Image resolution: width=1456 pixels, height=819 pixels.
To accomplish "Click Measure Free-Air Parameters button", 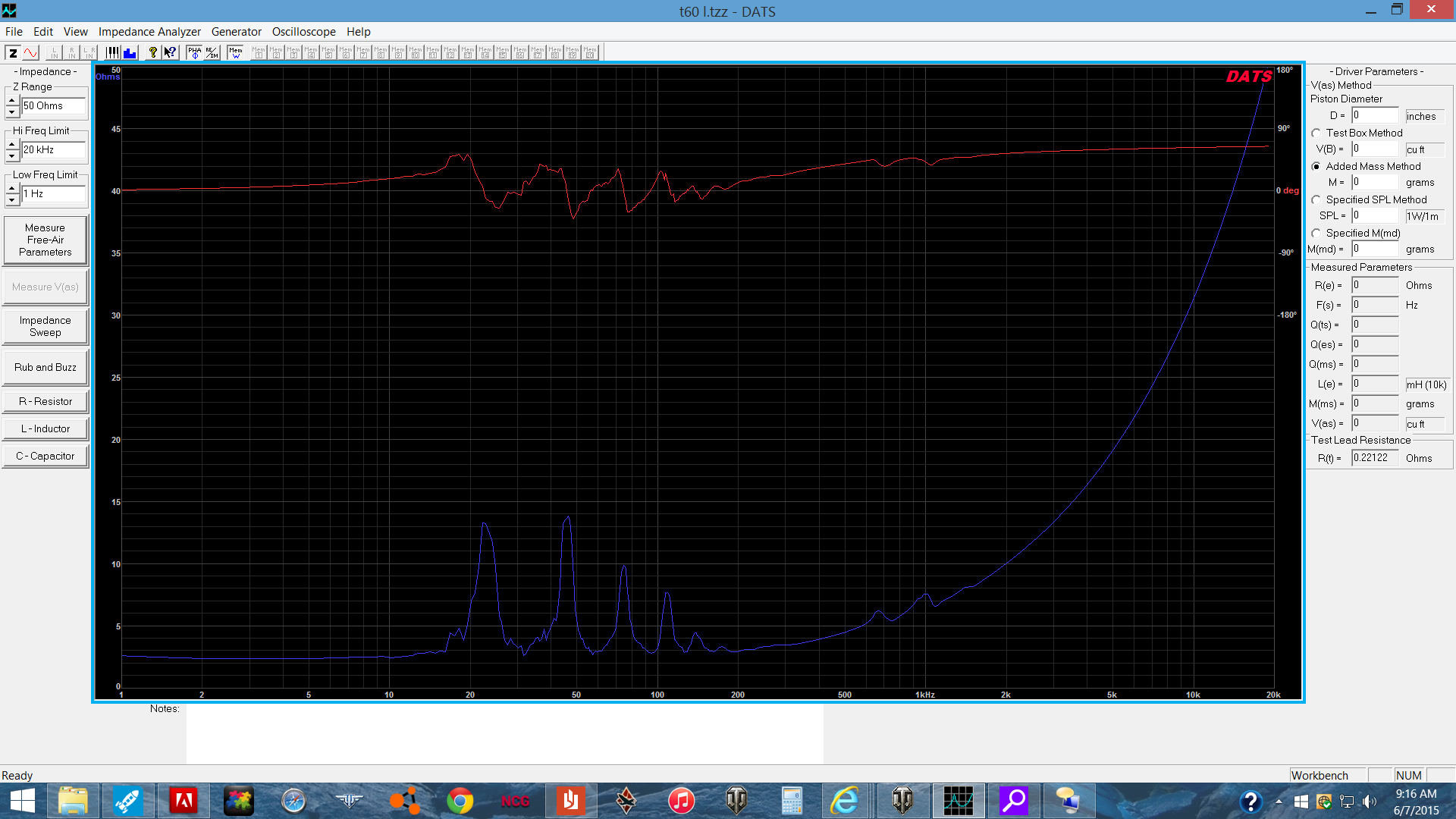I will pyautogui.click(x=45, y=240).
